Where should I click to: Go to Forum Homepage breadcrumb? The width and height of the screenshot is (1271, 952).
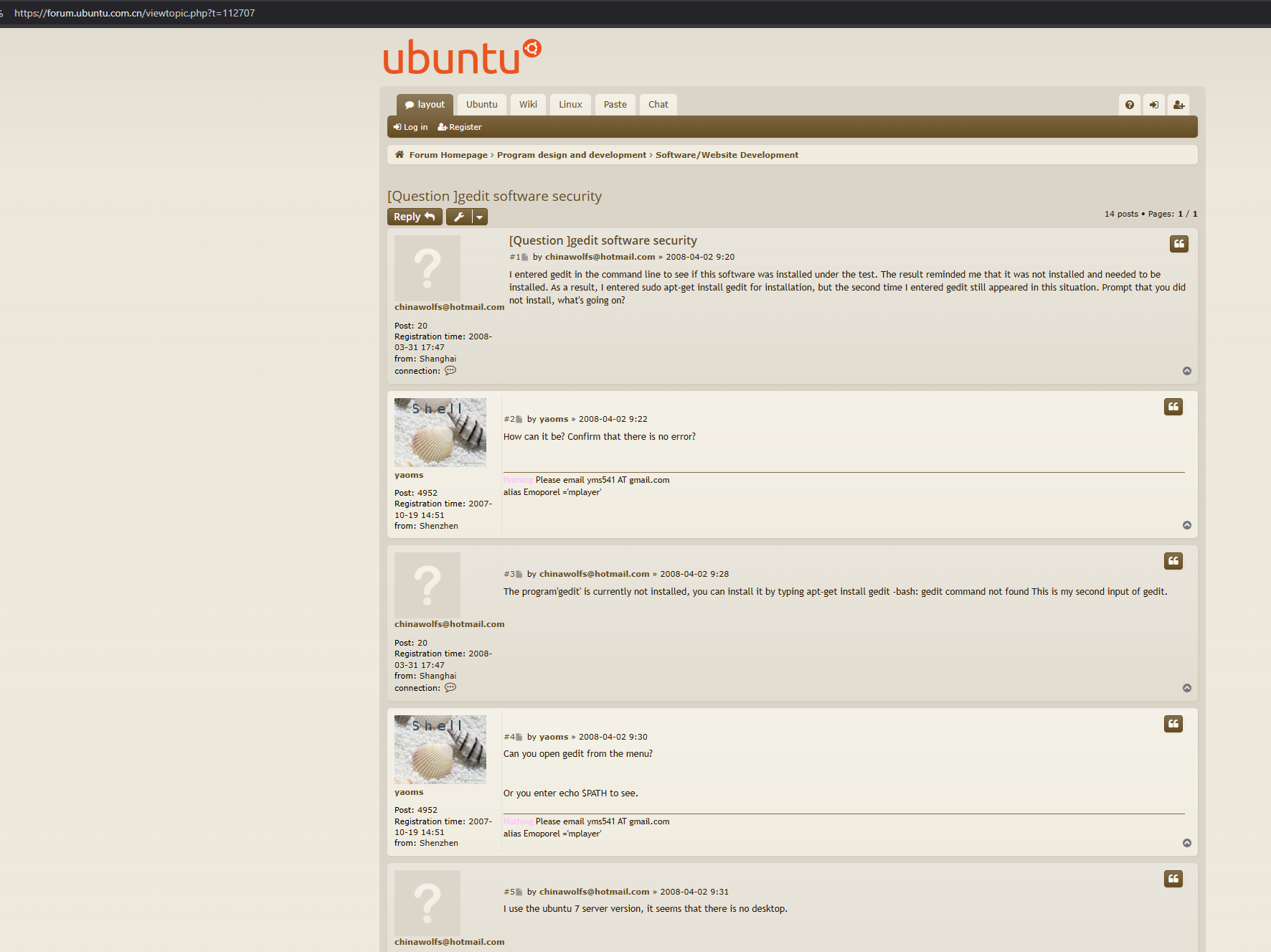coord(448,155)
